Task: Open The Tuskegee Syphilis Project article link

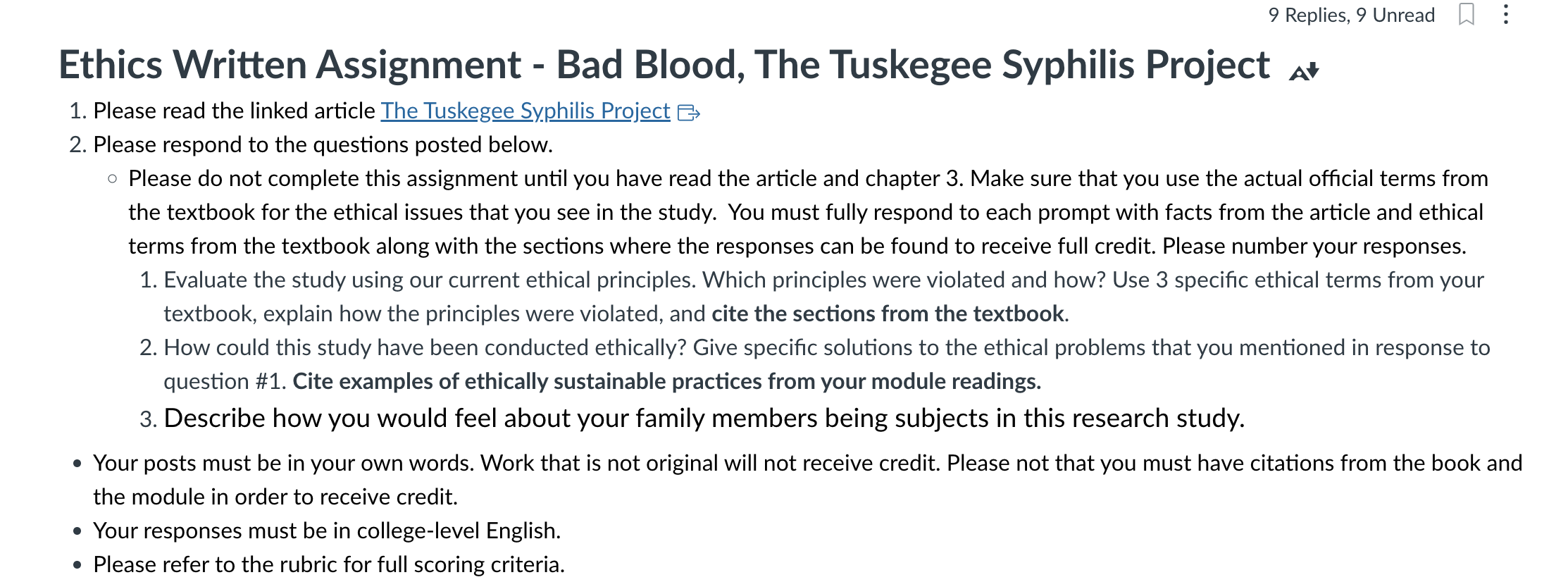Action: (525, 111)
